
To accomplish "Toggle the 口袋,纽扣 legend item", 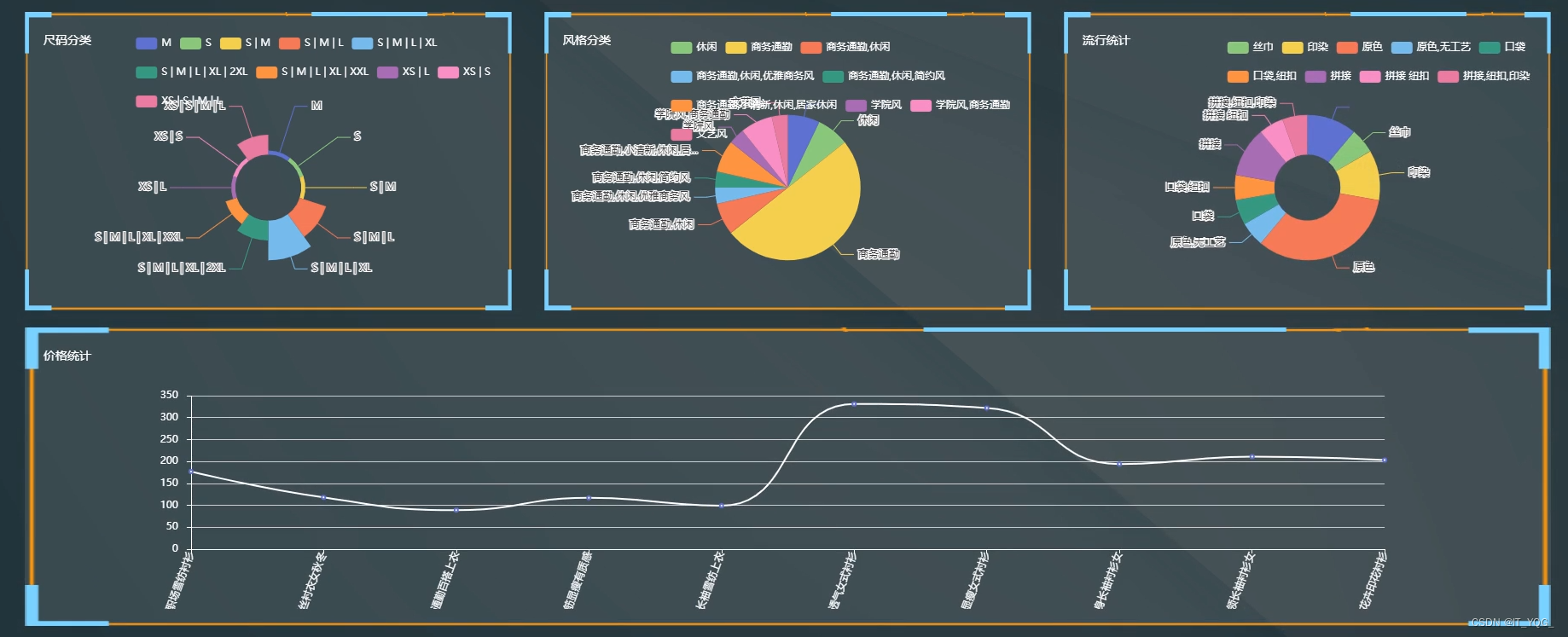I will (1262, 76).
